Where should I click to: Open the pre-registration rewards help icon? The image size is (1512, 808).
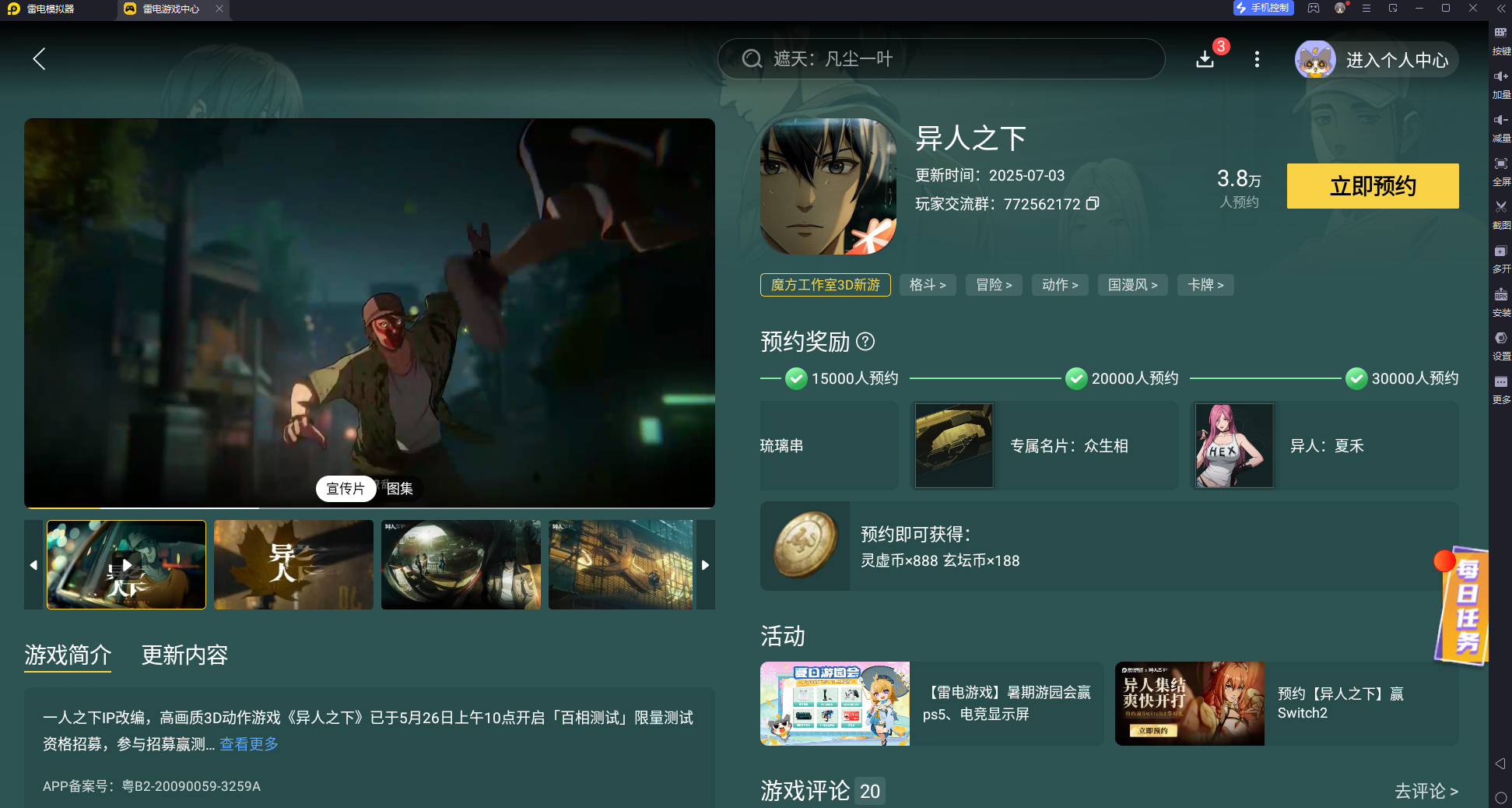click(865, 341)
